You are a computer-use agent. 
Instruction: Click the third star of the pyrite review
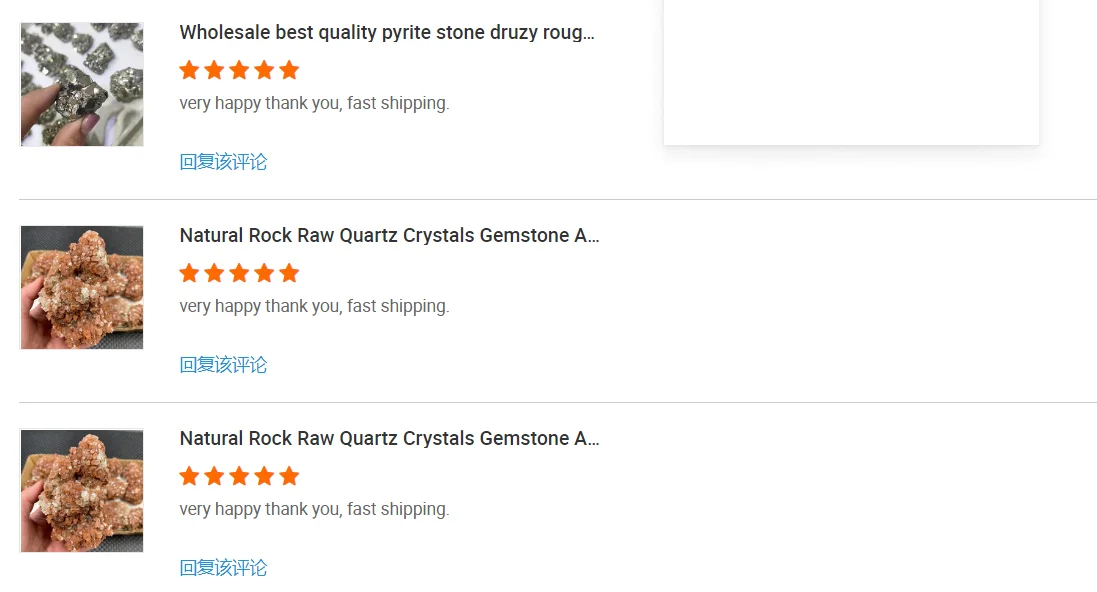pyautogui.click(x=239, y=70)
